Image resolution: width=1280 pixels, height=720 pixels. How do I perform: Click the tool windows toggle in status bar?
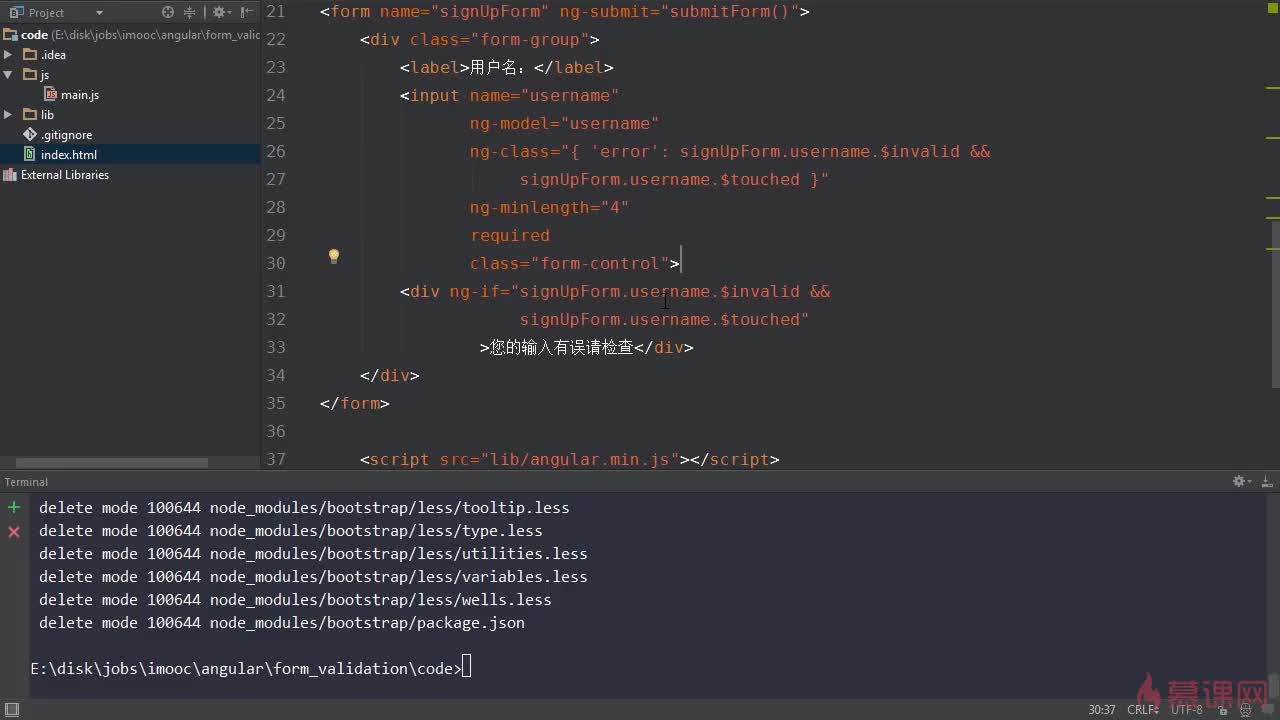[12, 709]
